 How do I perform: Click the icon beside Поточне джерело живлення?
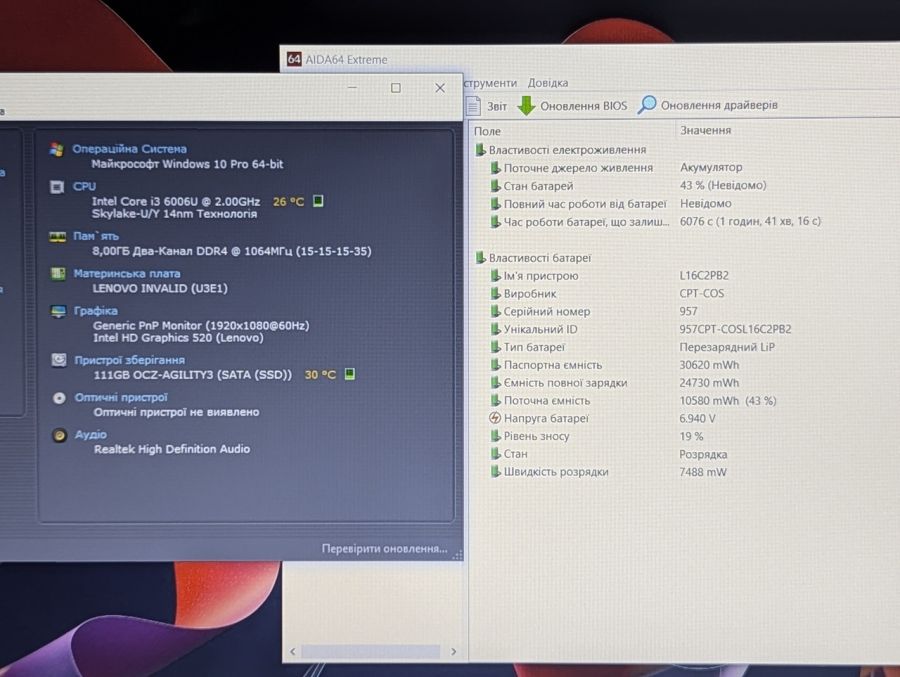point(495,168)
